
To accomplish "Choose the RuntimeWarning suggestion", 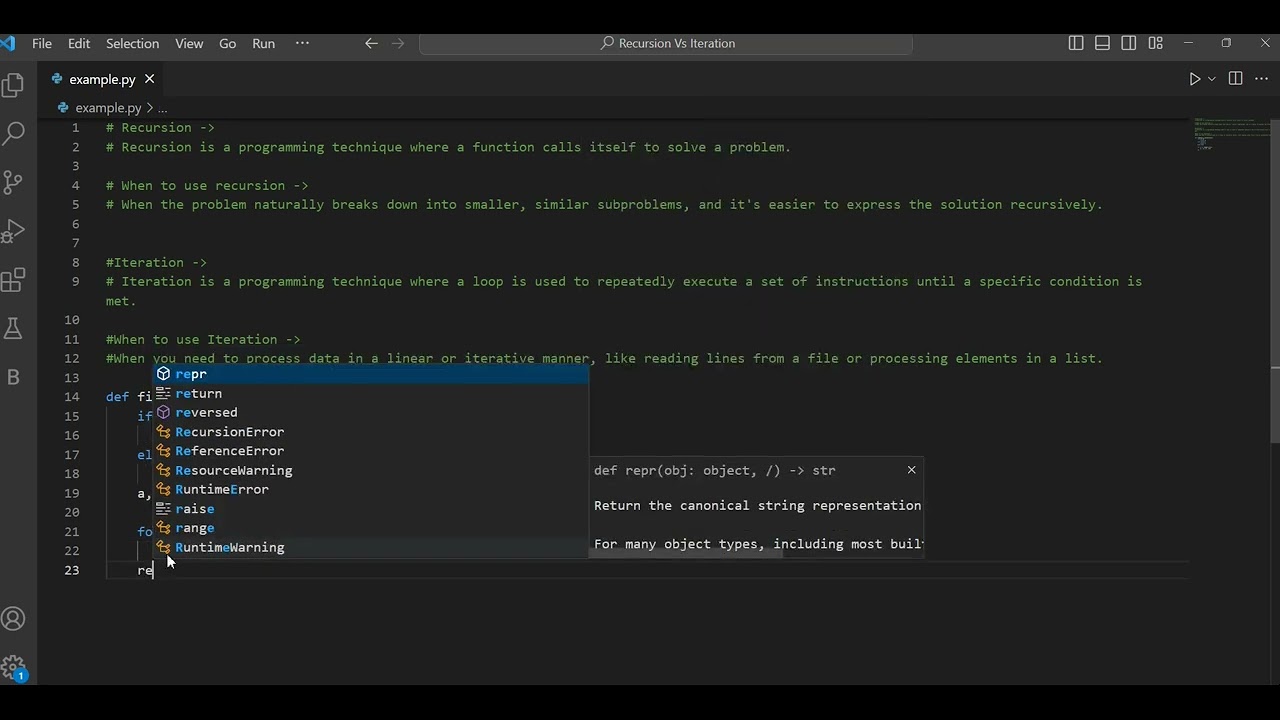I will pos(370,547).
